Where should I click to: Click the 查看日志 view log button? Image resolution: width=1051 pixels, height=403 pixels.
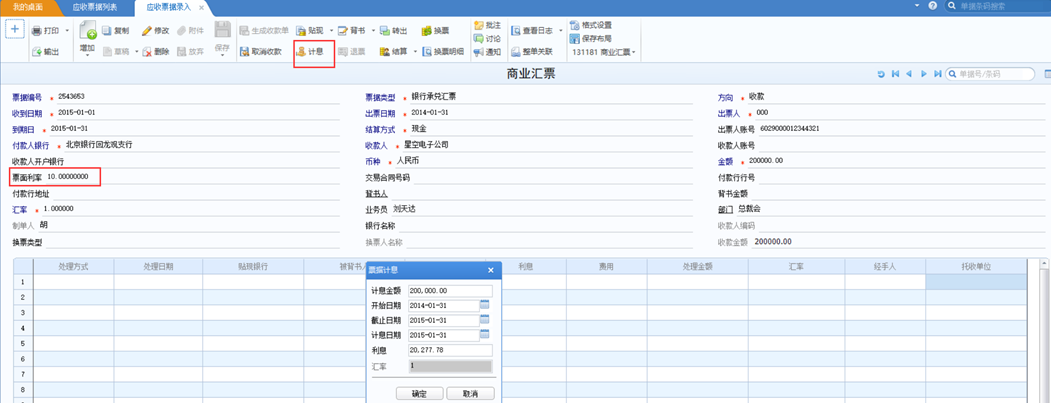[532, 31]
